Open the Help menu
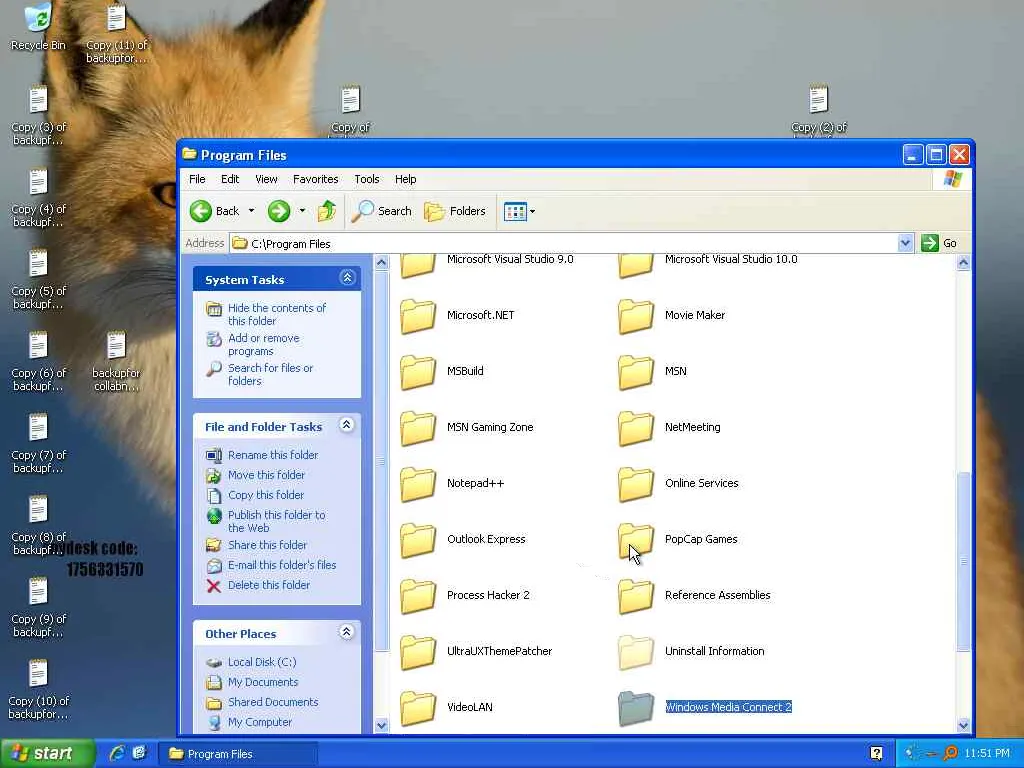Image resolution: width=1024 pixels, height=768 pixels. [406, 179]
